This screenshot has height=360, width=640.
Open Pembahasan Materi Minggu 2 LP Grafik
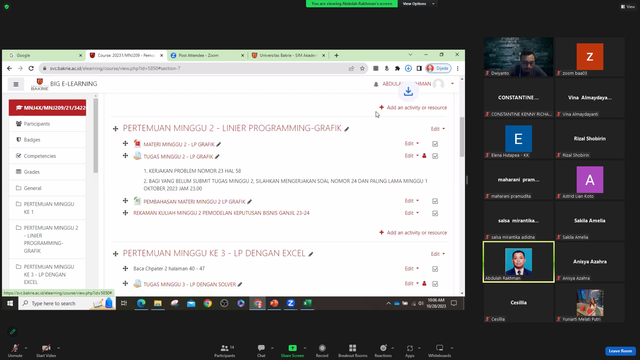coord(194,202)
